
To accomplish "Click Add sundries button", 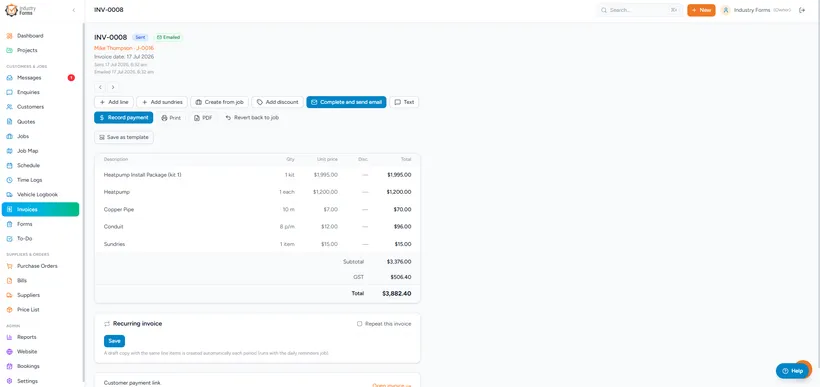I will coord(162,102).
